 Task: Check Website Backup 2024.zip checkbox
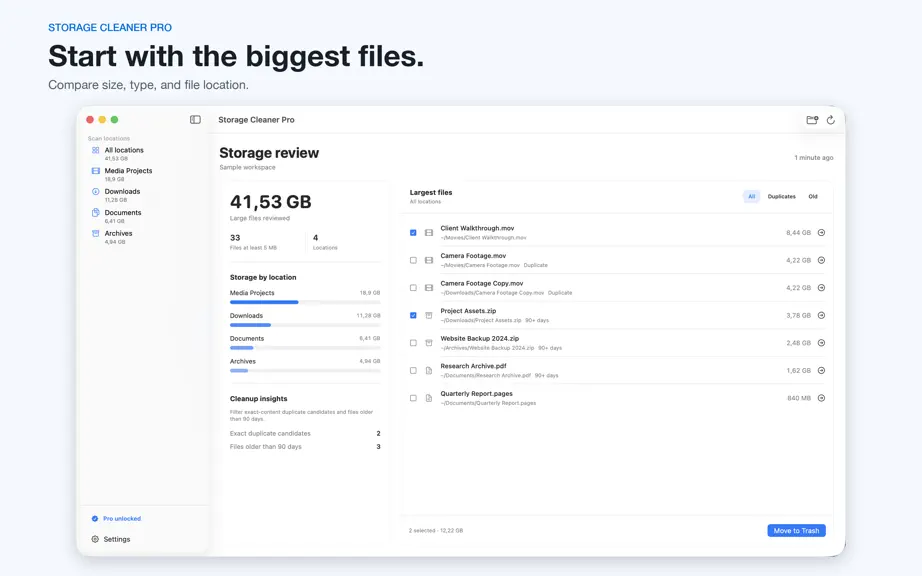(413, 343)
